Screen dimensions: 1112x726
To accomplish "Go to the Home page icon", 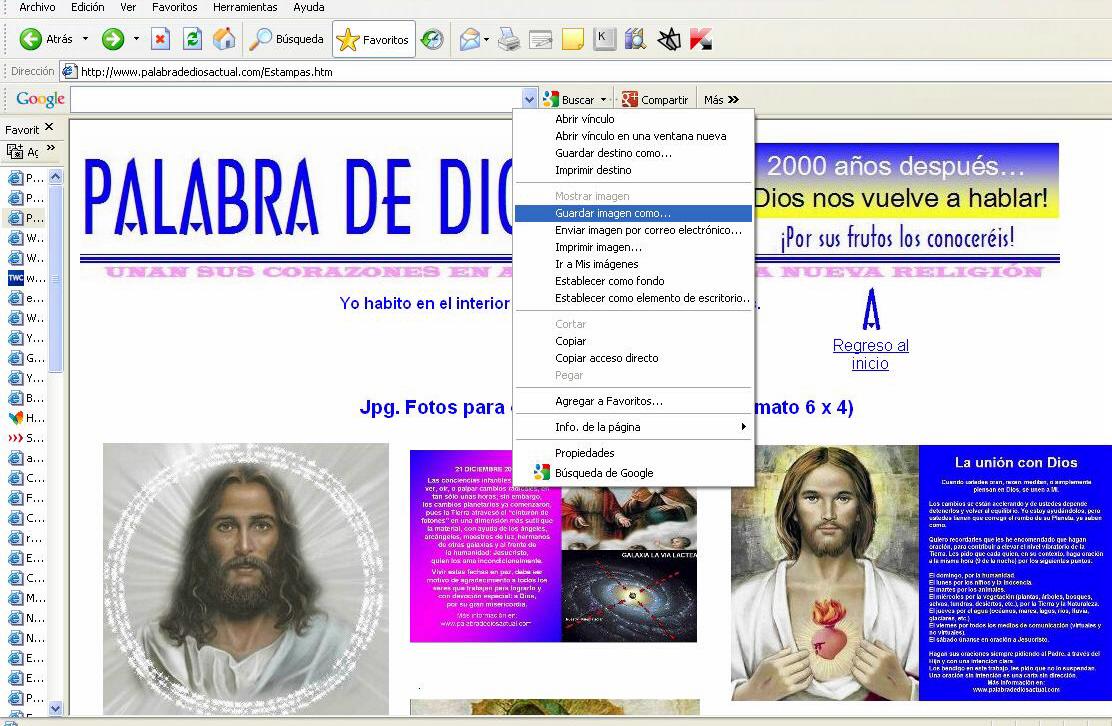I will (x=224, y=40).
